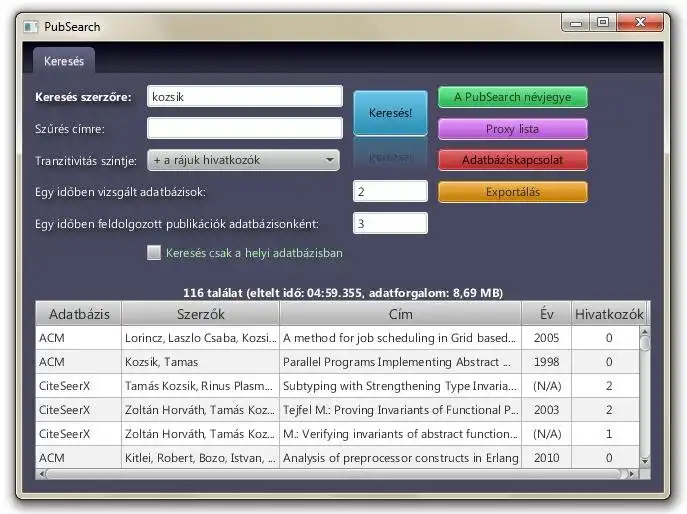
Task: Click author cell Kitlei, Robert, Bozo, Istvan
Action: [201, 458]
